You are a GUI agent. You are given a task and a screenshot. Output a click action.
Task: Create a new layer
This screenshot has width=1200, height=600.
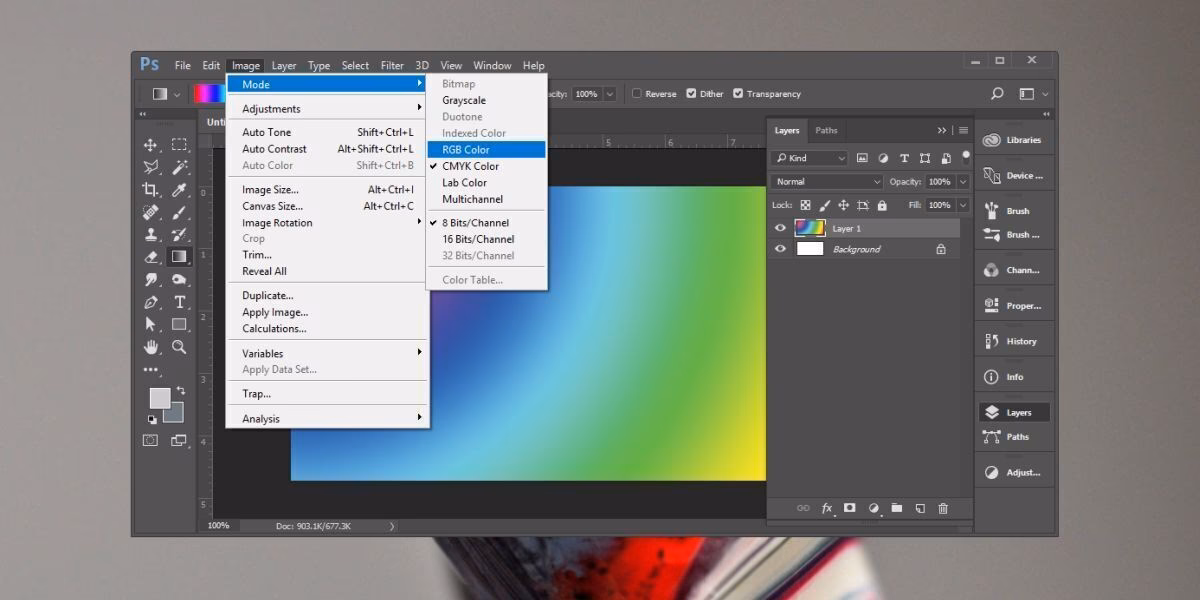[x=920, y=508]
